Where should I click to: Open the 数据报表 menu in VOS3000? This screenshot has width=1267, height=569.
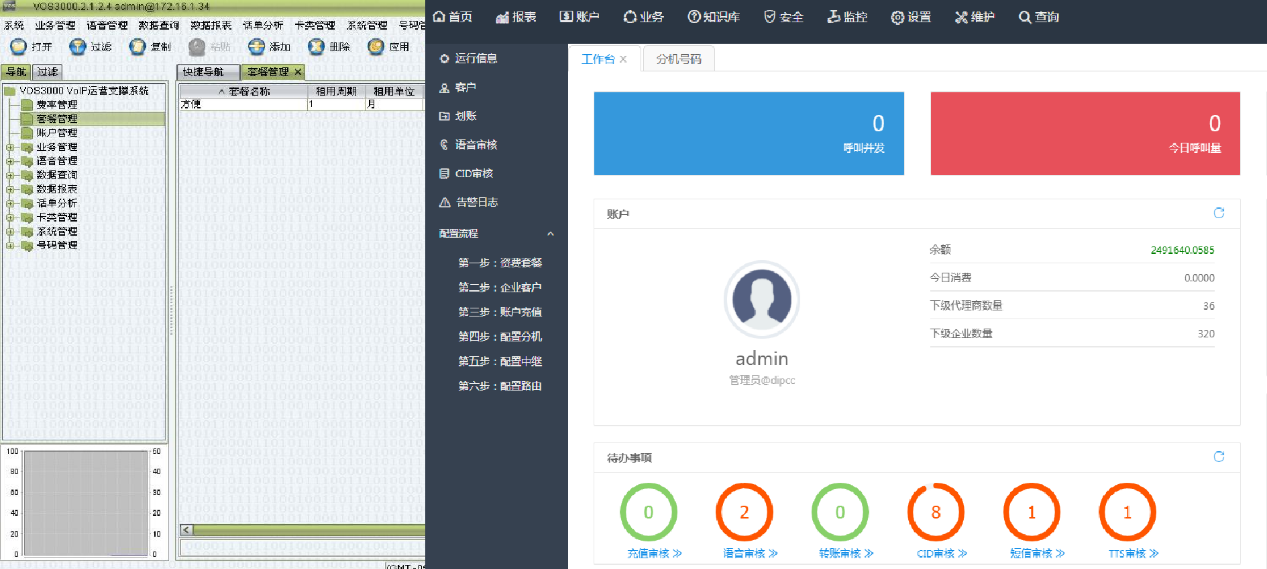tap(210, 25)
